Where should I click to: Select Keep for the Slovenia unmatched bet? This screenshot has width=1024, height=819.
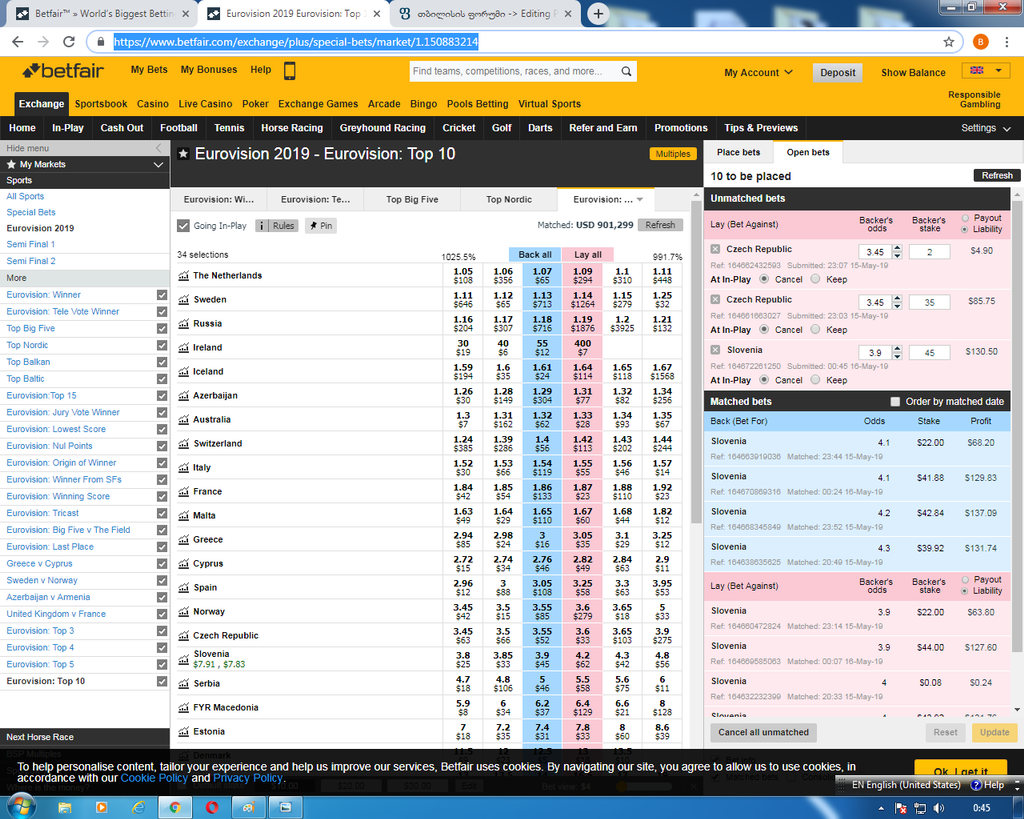pos(815,380)
